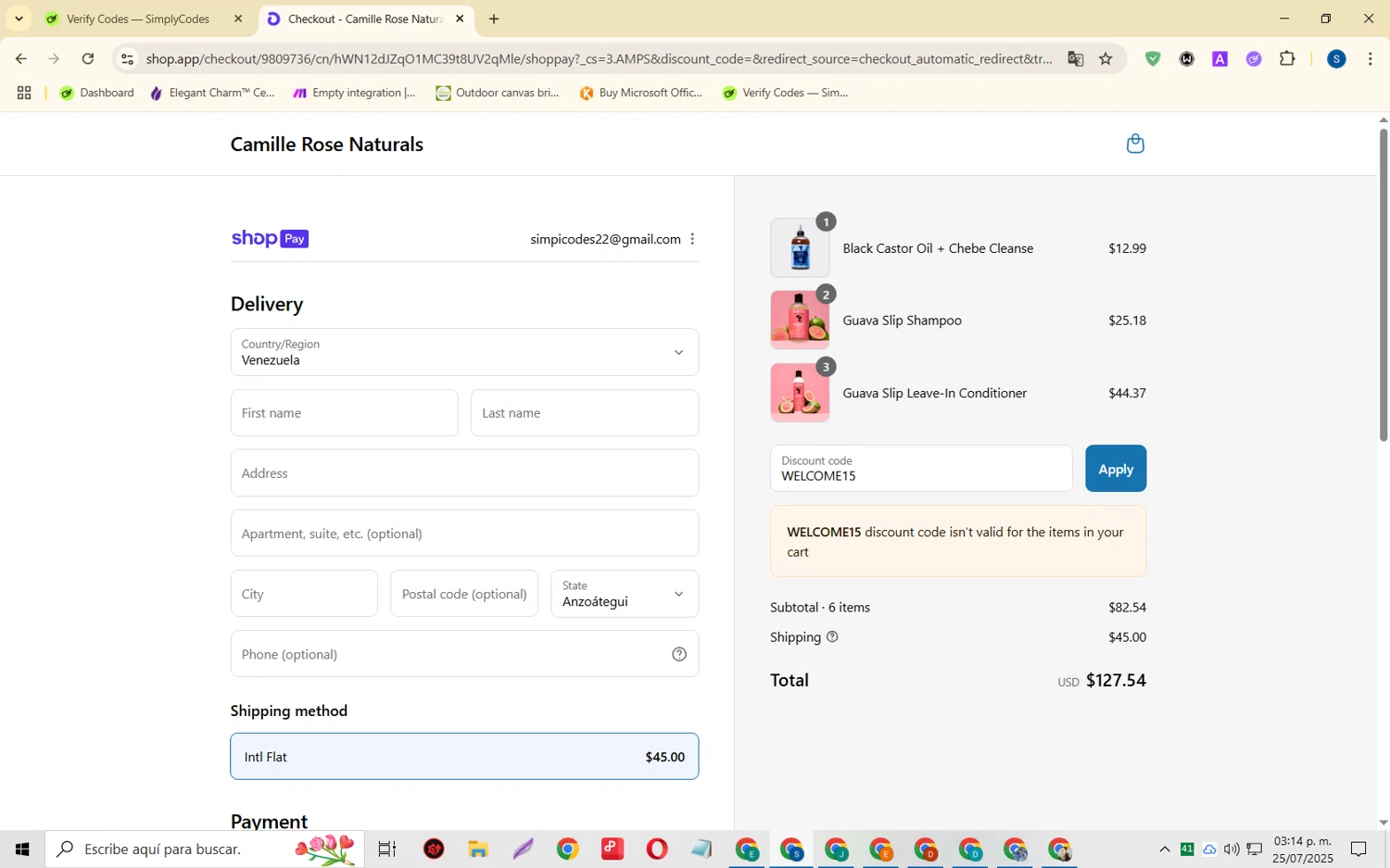Viewport: 1390px width, 868px height.
Task: Focus the Apartment, suite, etc. field
Action: click(x=464, y=534)
